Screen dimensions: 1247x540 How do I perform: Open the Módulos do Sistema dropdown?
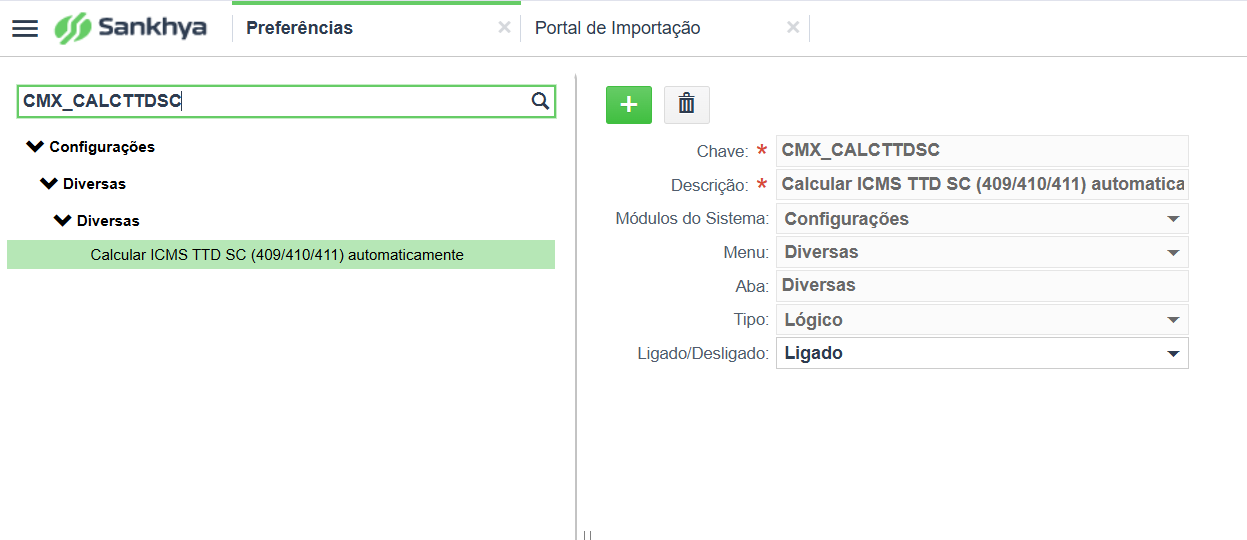tap(982, 219)
